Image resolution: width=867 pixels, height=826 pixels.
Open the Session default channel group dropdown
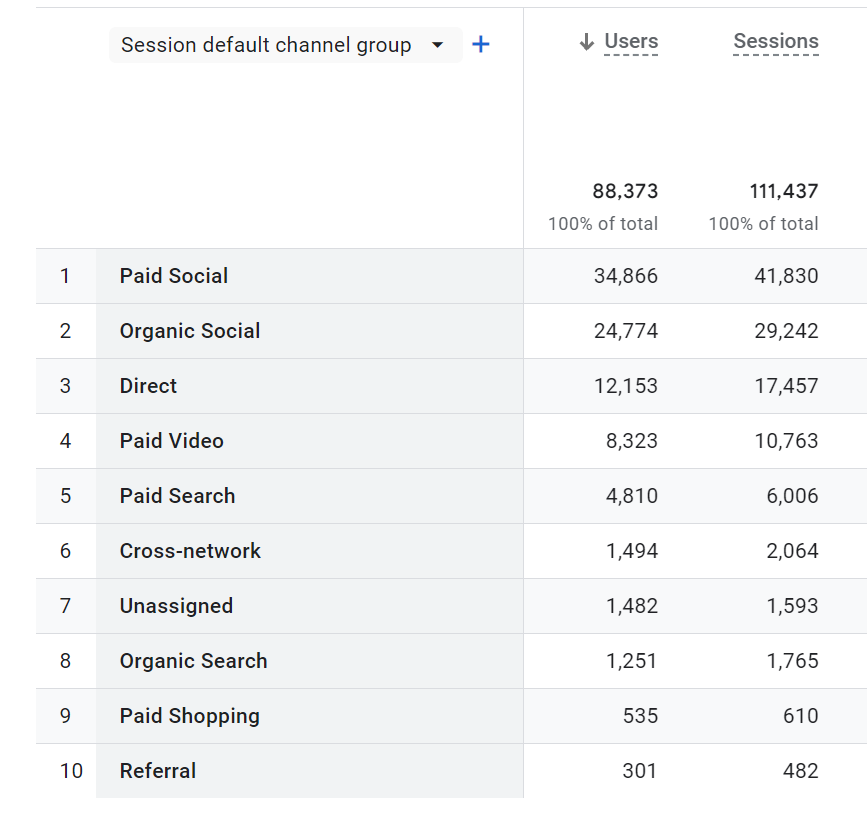285,45
